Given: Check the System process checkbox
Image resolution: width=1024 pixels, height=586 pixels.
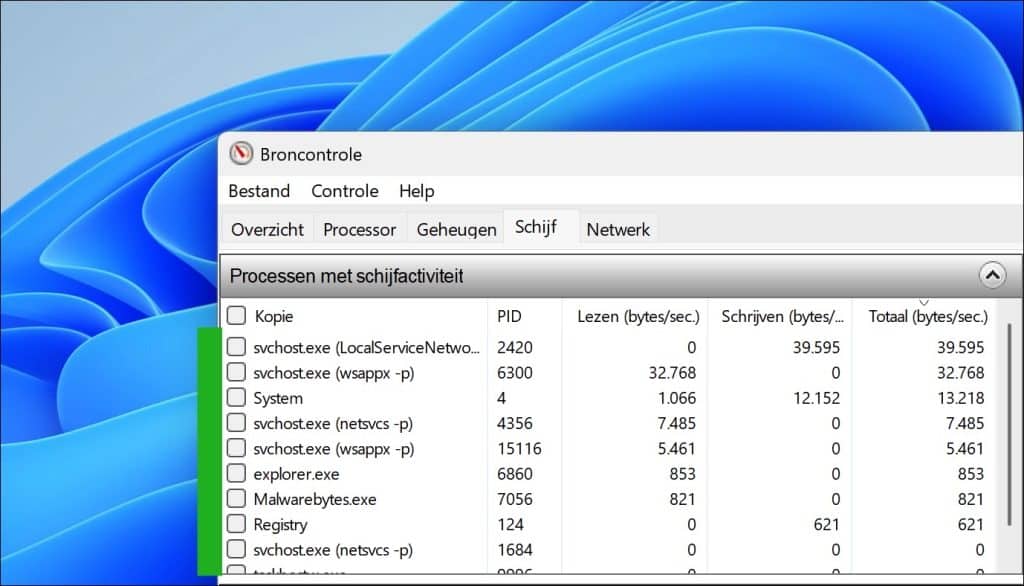Looking at the screenshot, I should tap(236, 398).
